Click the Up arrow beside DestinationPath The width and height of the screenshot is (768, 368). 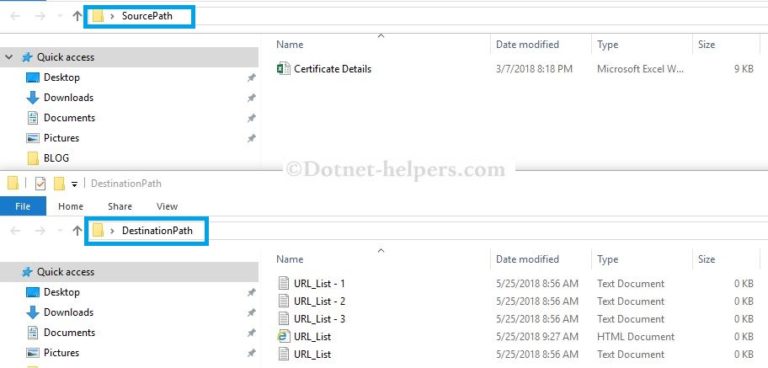(77, 230)
